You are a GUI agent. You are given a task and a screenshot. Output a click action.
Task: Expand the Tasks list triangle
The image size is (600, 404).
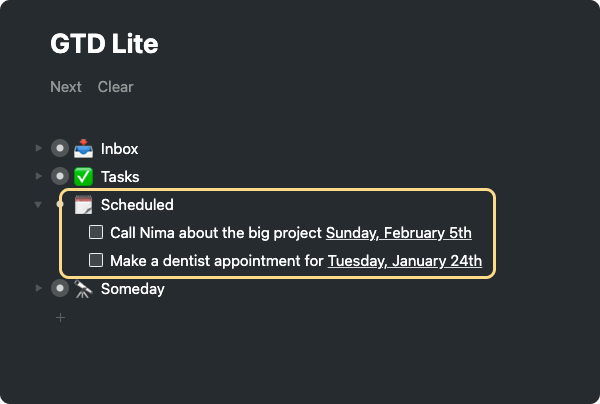point(39,176)
